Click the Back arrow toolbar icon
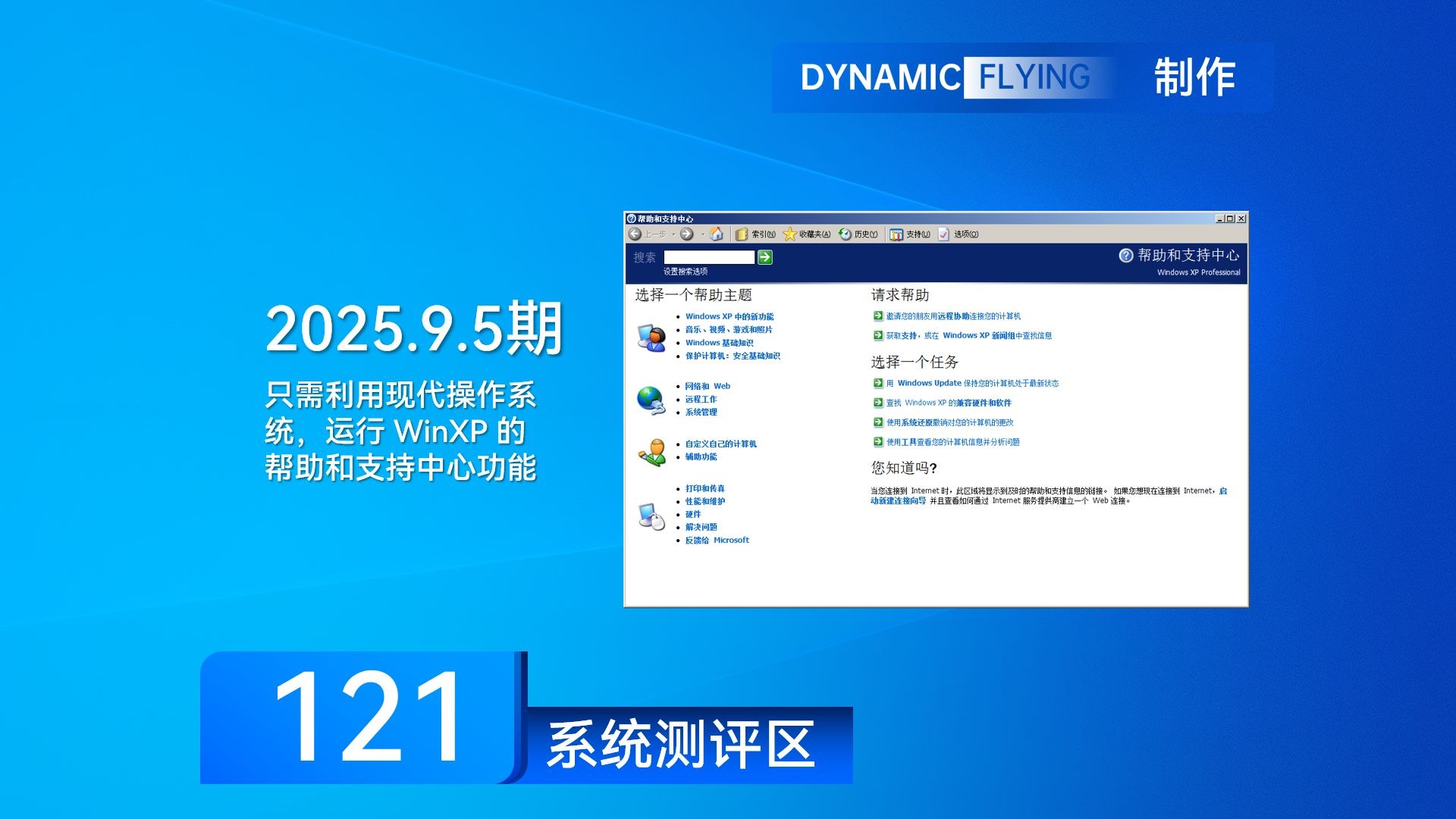This screenshot has width=1456, height=819. click(635, 234)
